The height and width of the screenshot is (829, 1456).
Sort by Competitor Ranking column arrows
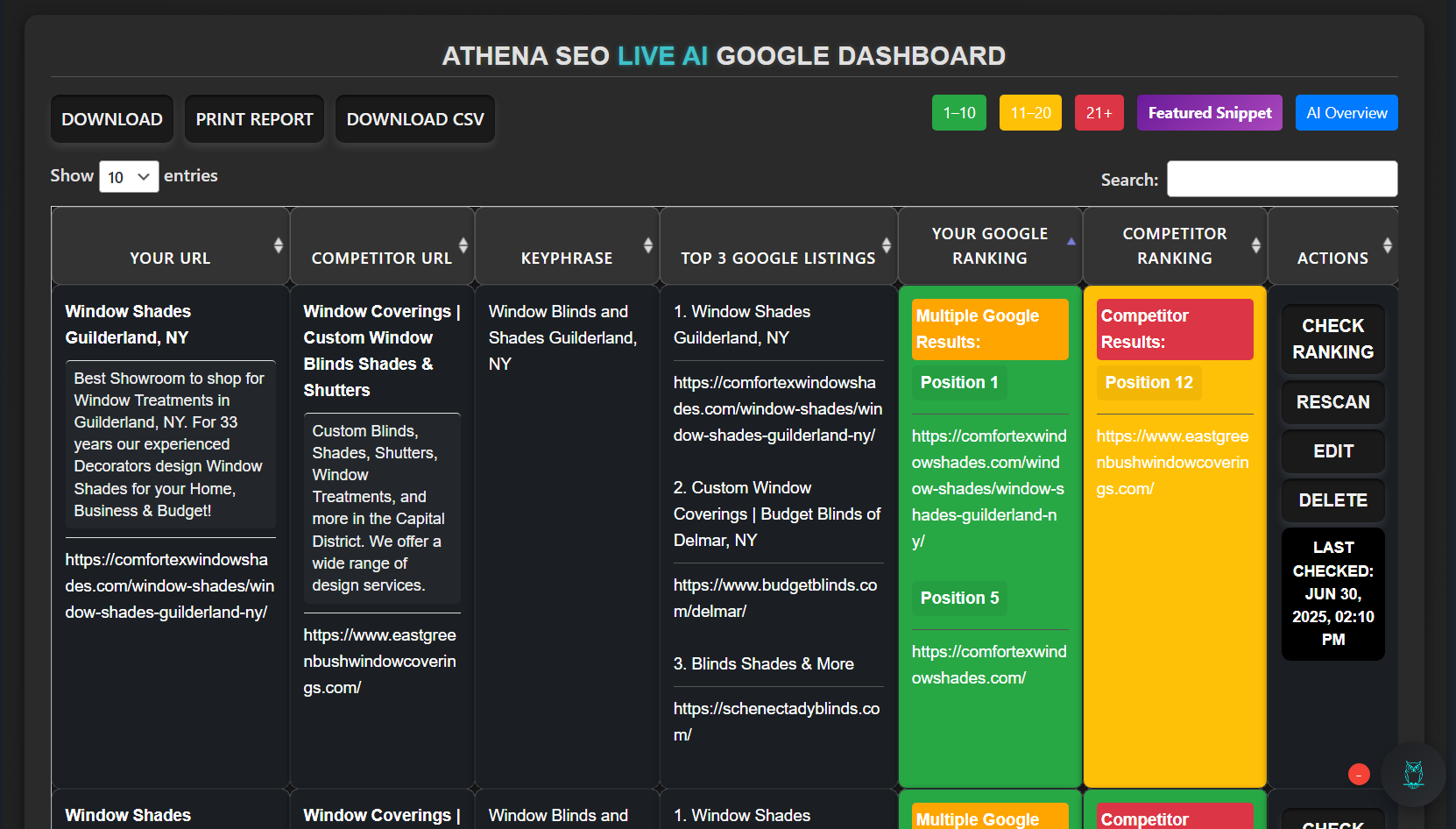pyautogui.click(x=1256, y=245)
